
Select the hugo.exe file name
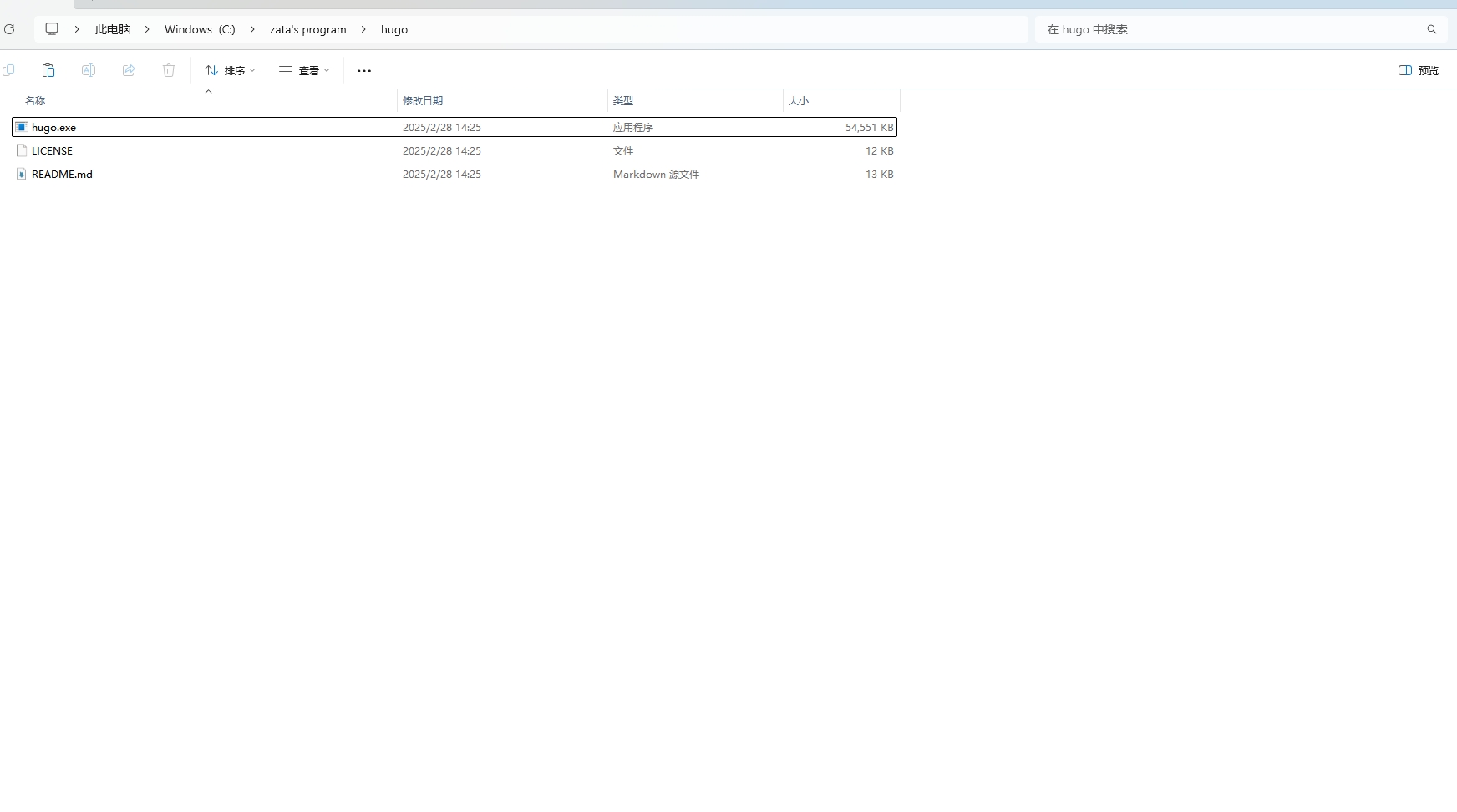[x=53, y=128]
